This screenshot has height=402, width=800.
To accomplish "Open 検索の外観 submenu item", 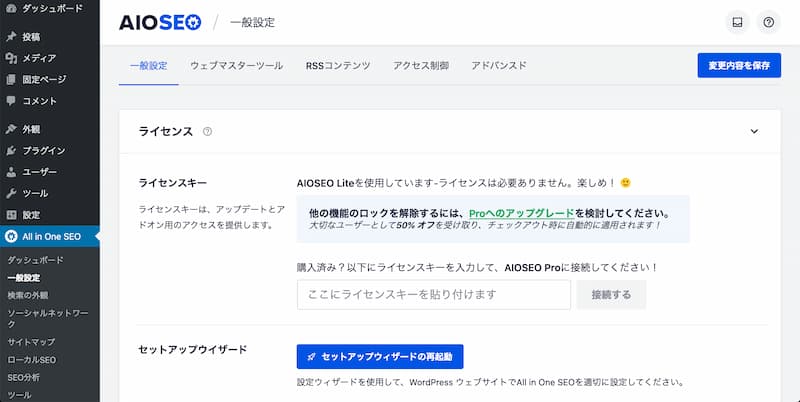I will pos(28,295).
